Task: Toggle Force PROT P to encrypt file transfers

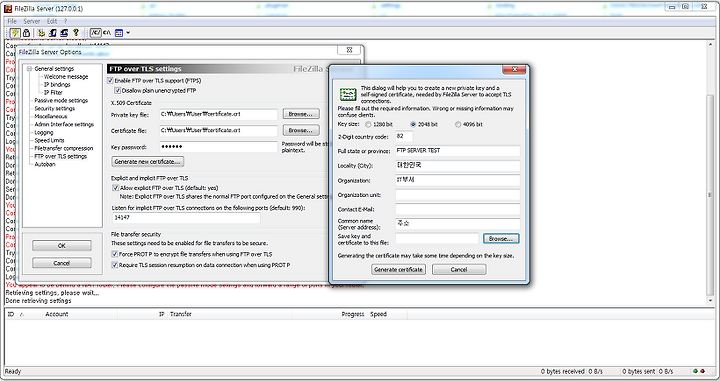Action: [115, 254]
